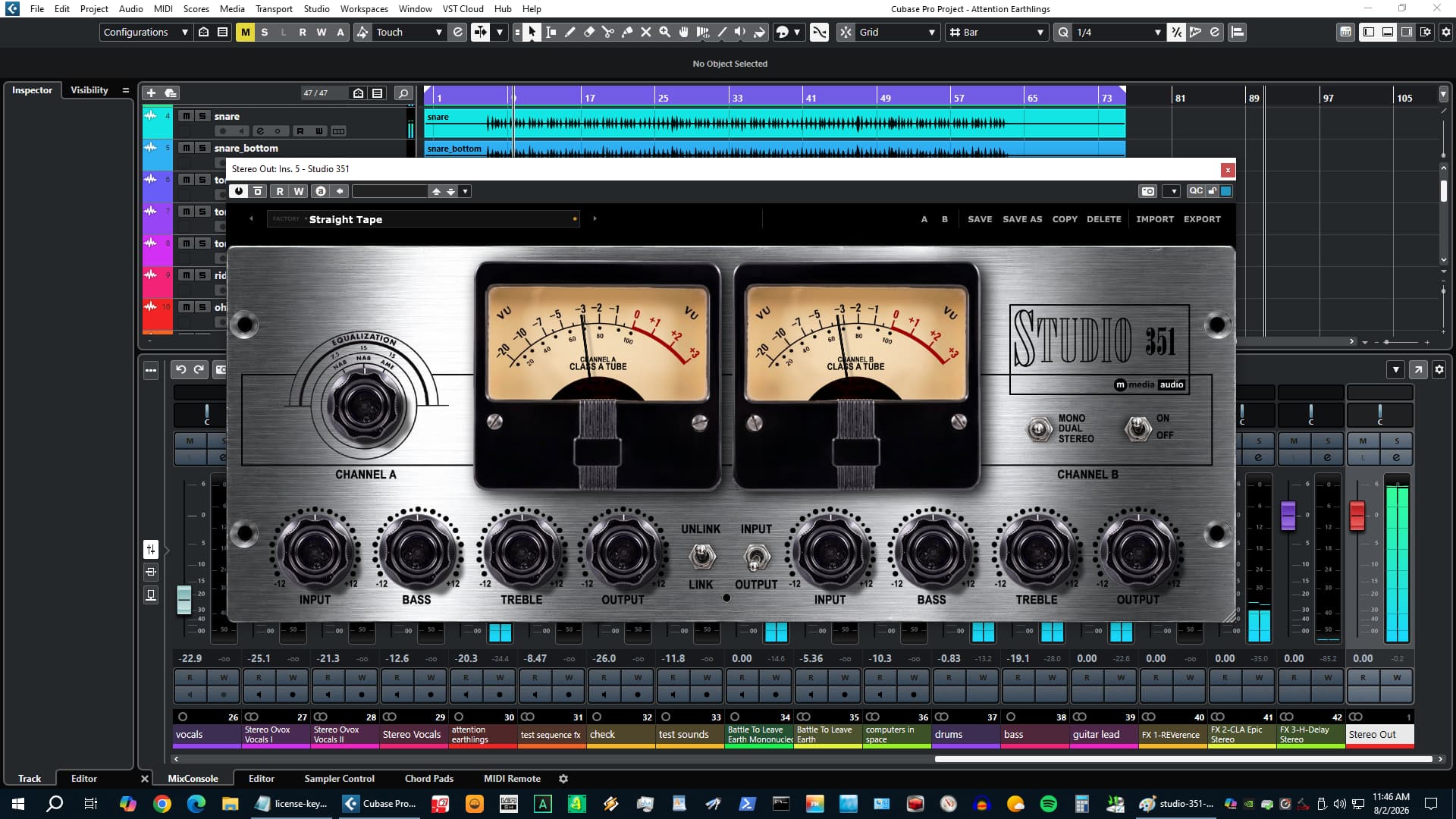Open the toolbar setup gear icon
The height and width of the screenshot is (819, 1456).
point(1445,32)
